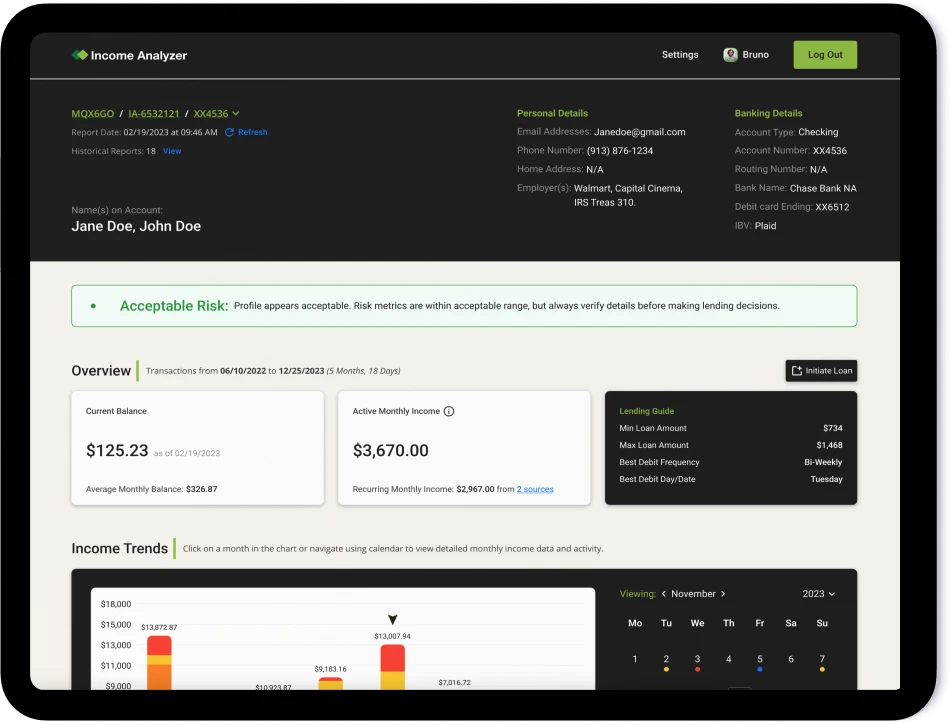Click the MQX6GO breadcrumb link
Image resolution: width=952 pixels, height=724 pixels.
[93, 113]
